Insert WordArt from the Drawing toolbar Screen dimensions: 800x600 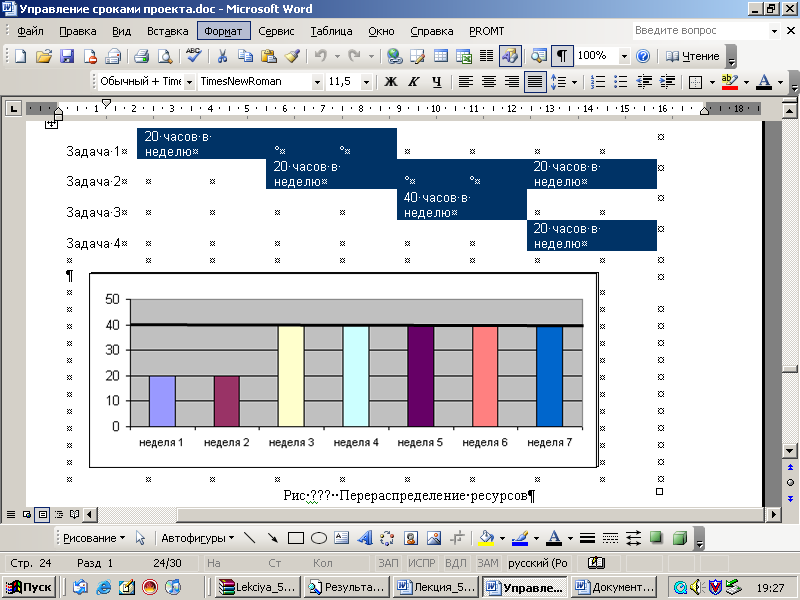(365, 538)
